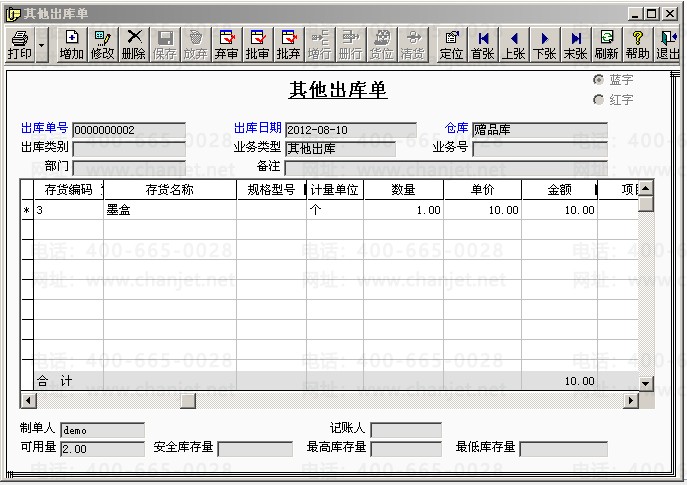
Task: Go to last record with 末张
Action: click(x=576, y=45)
